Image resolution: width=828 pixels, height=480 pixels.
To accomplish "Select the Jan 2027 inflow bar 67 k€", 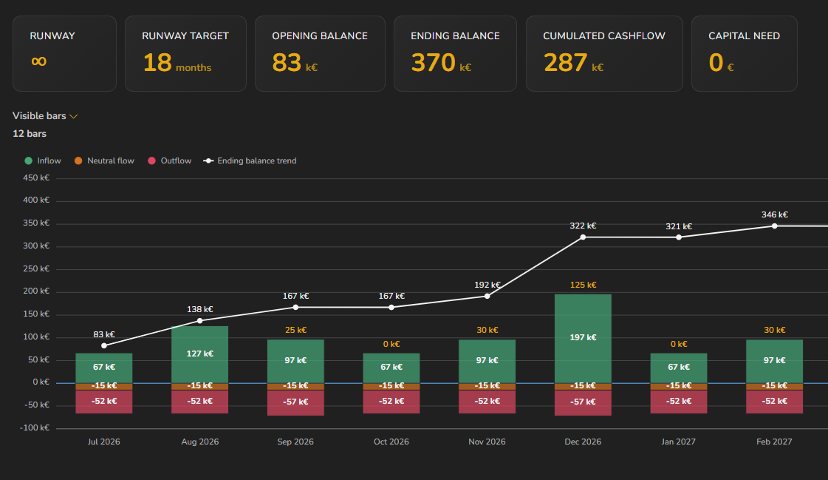I will coord(679,368).
